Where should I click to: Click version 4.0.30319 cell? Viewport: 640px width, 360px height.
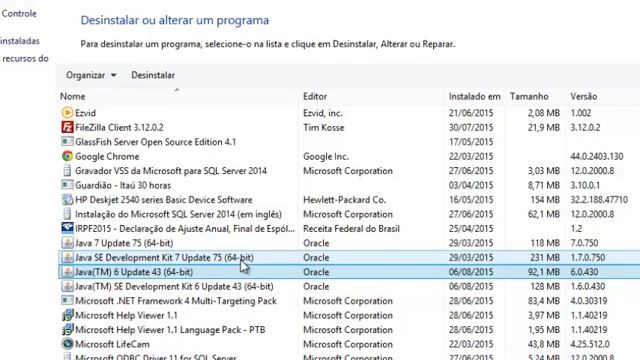pyautogui.click(x=589, y=301)
